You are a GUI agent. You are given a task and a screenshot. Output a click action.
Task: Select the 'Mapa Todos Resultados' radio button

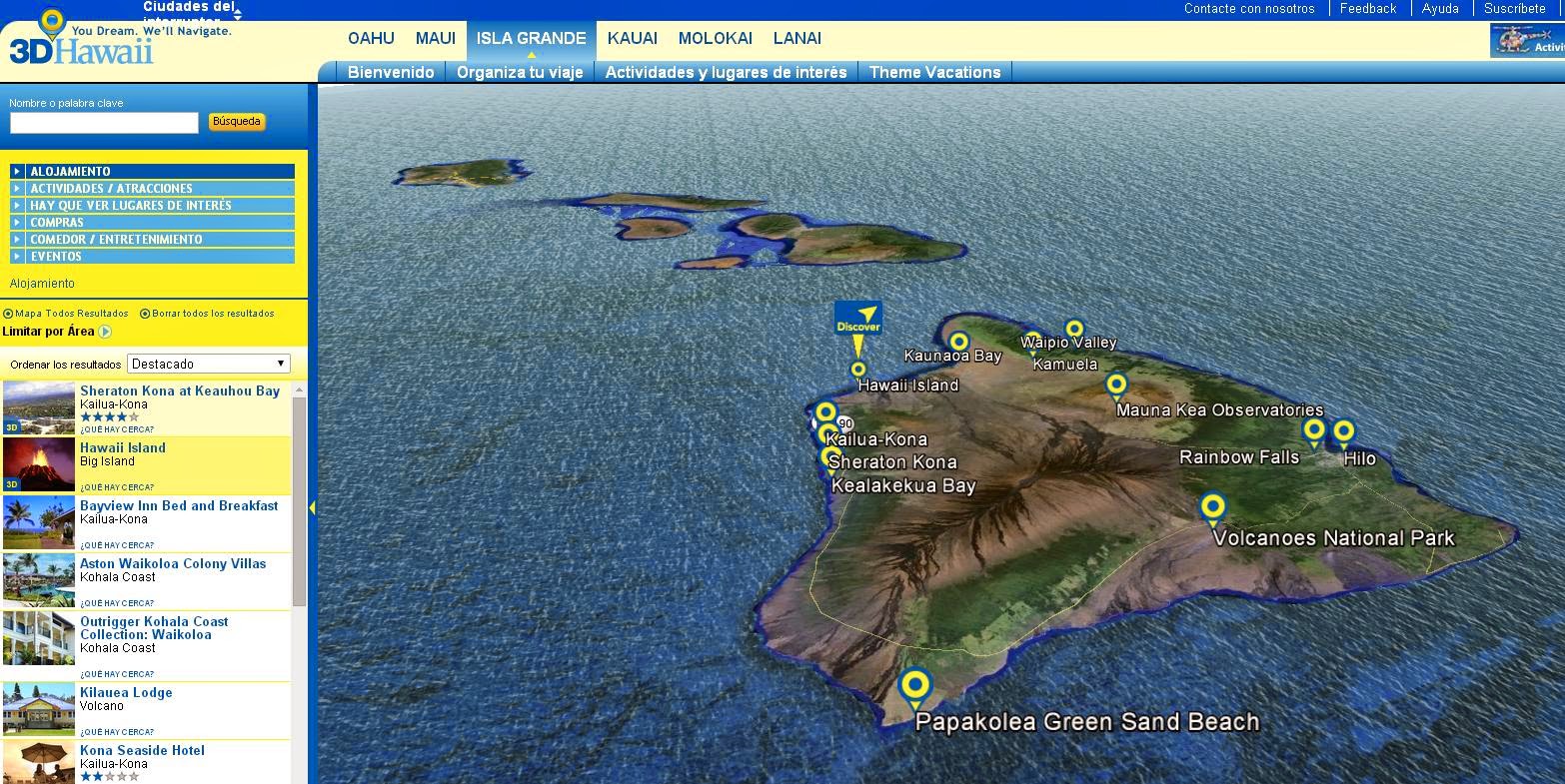pyautogui.click(x=9, y=313)
